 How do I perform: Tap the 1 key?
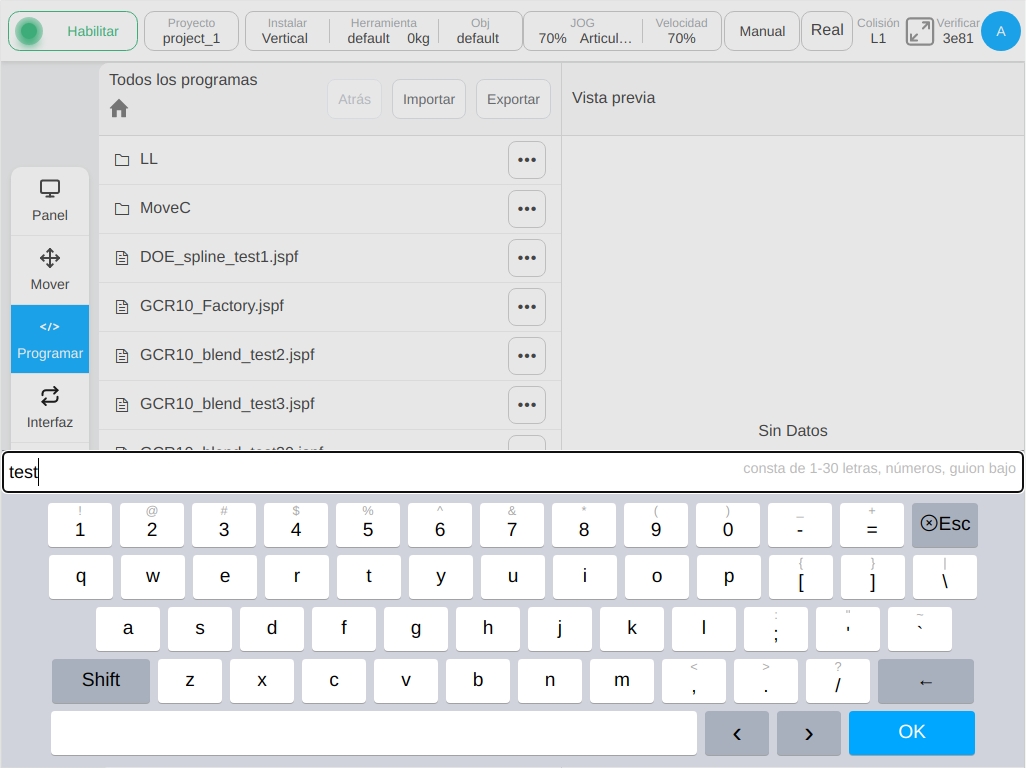80,525
